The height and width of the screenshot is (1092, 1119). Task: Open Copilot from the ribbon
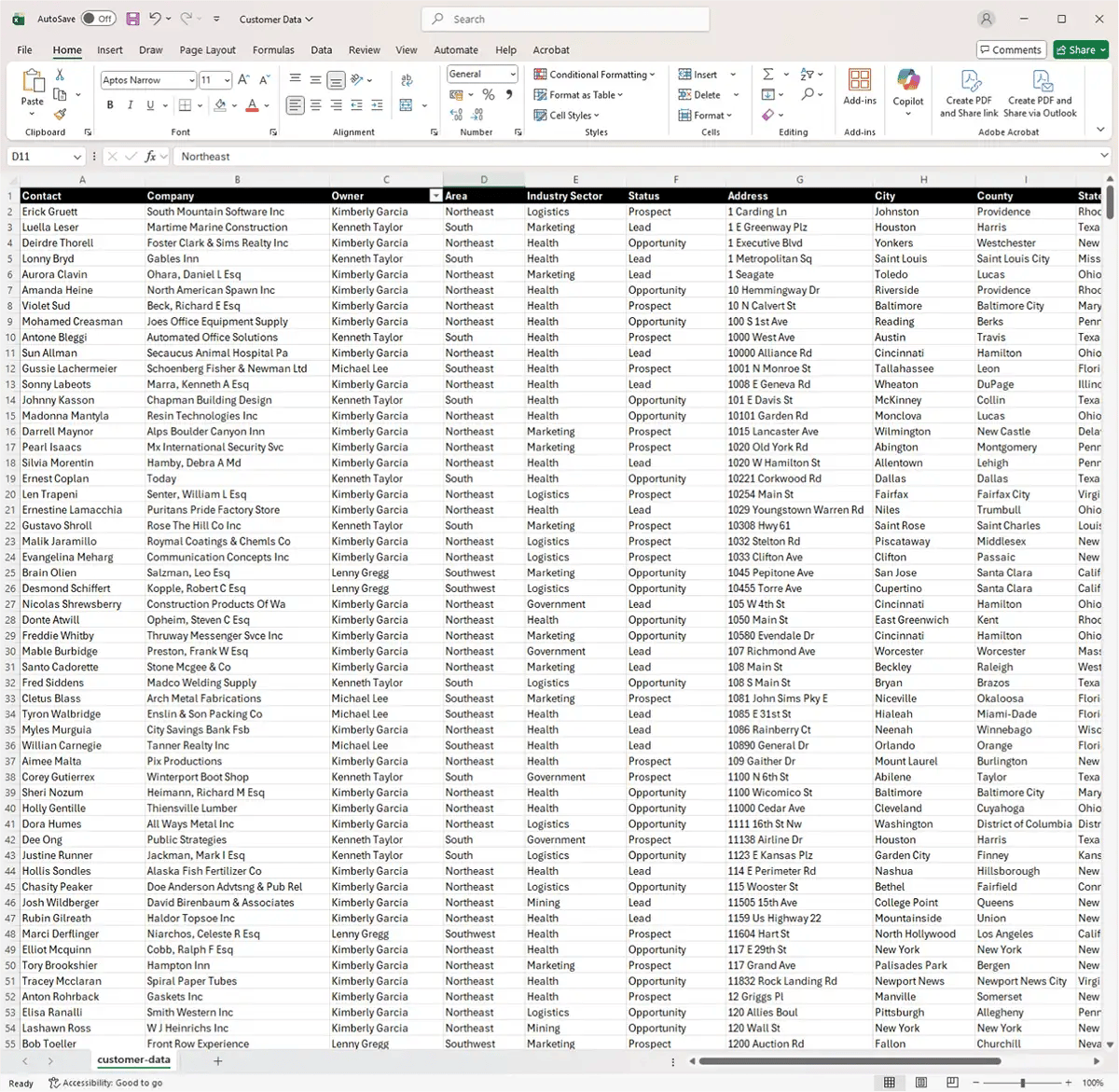tap(908, 91)
